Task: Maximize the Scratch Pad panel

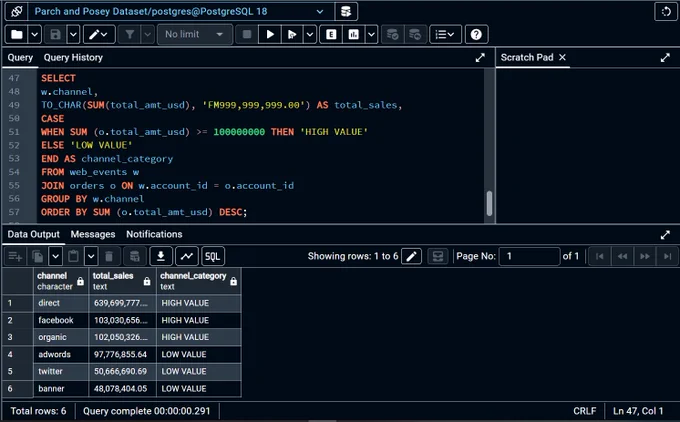Action: tap(665, 58)
